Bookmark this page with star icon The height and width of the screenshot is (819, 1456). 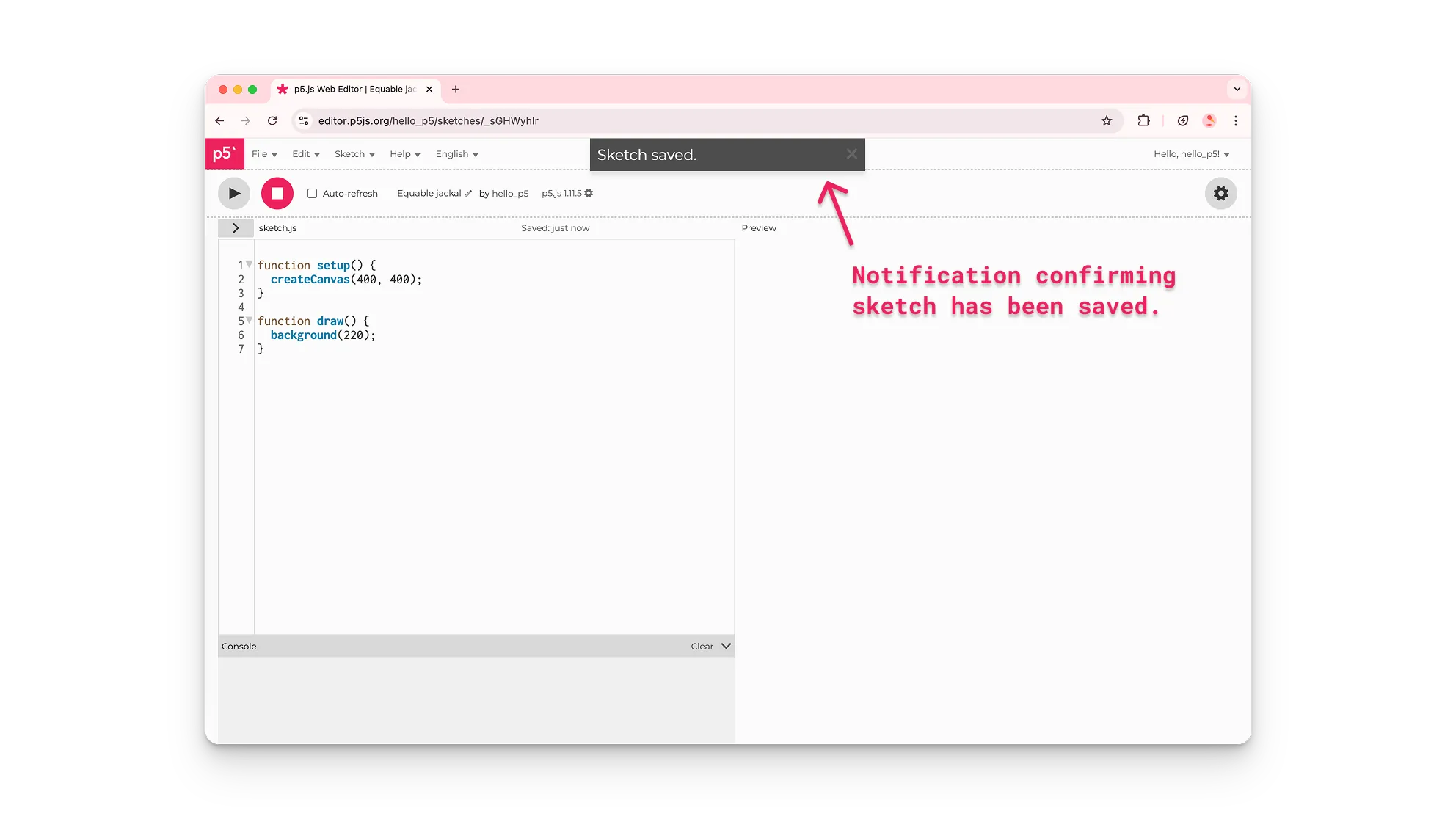pos(1106,121)
